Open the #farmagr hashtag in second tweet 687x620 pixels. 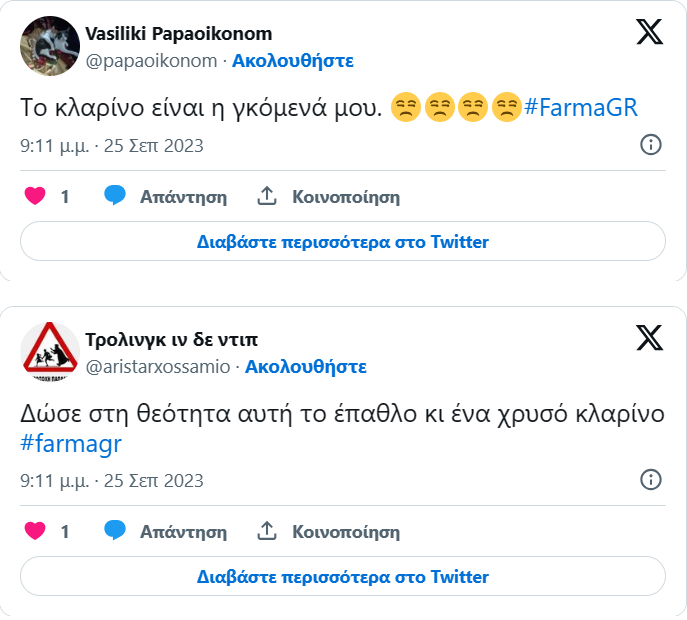click(70, 443)
